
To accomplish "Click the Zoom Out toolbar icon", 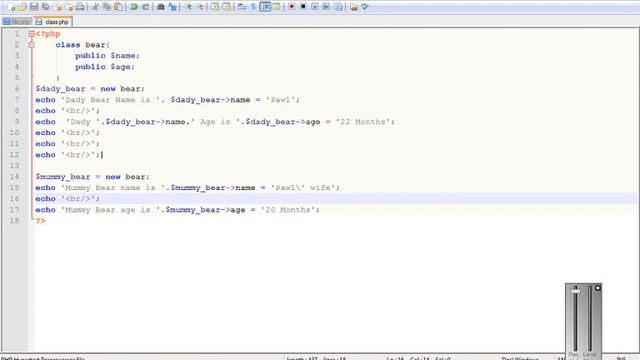I will (200, 7).
